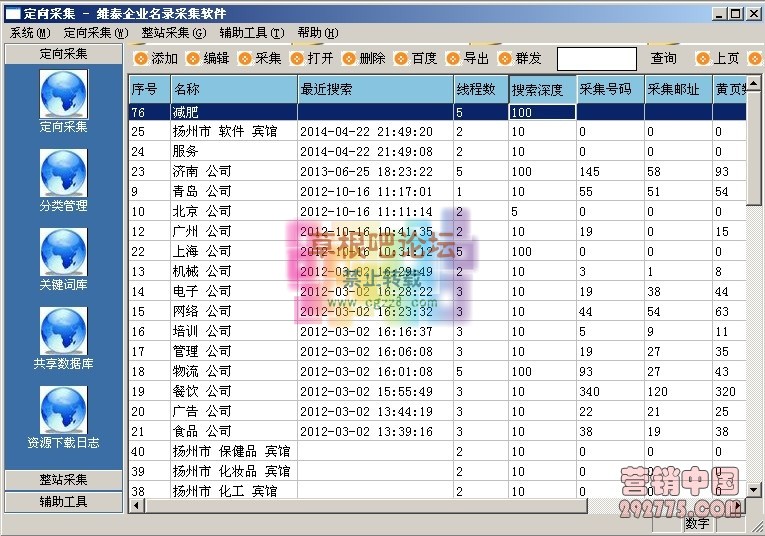The image size is (765, 536).
Task: Click the 查询 search button
Action: [664, 59]
